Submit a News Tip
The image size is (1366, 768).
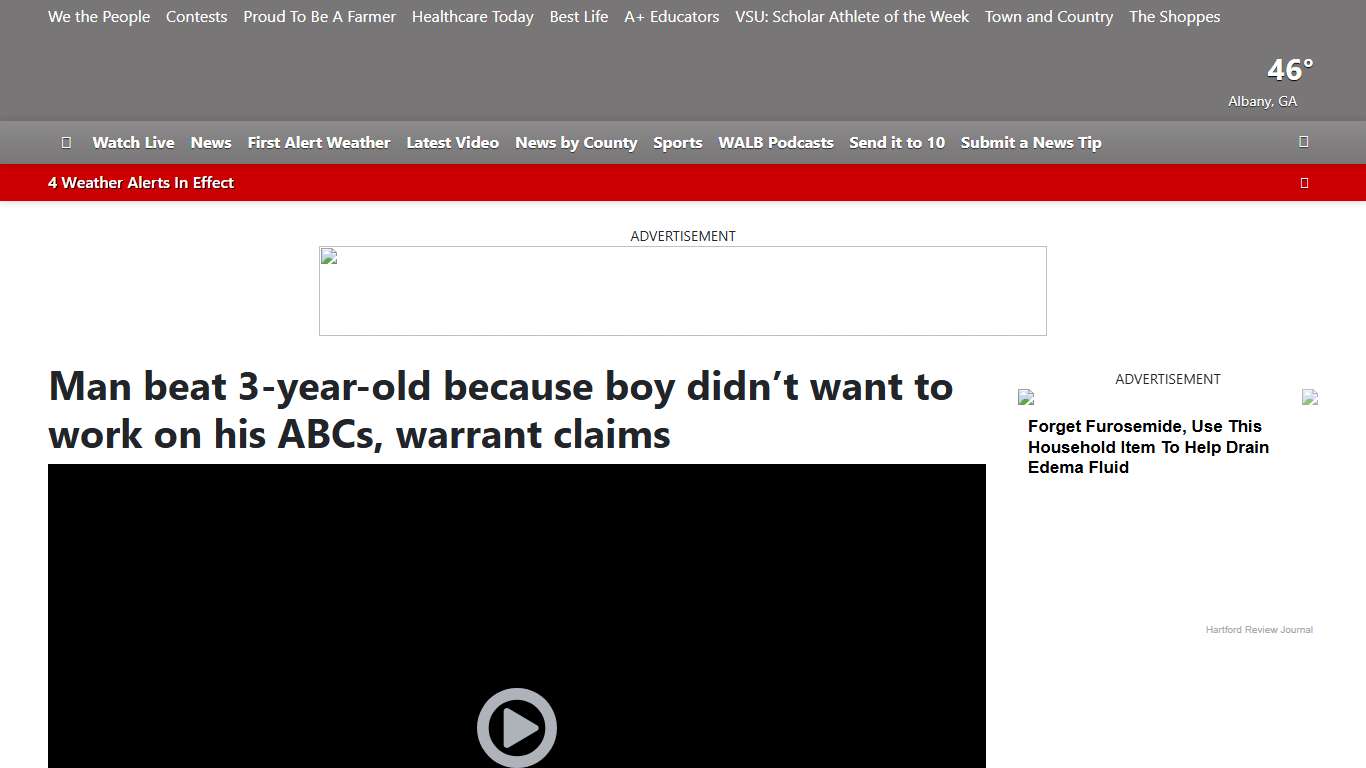pos(1030,142)
